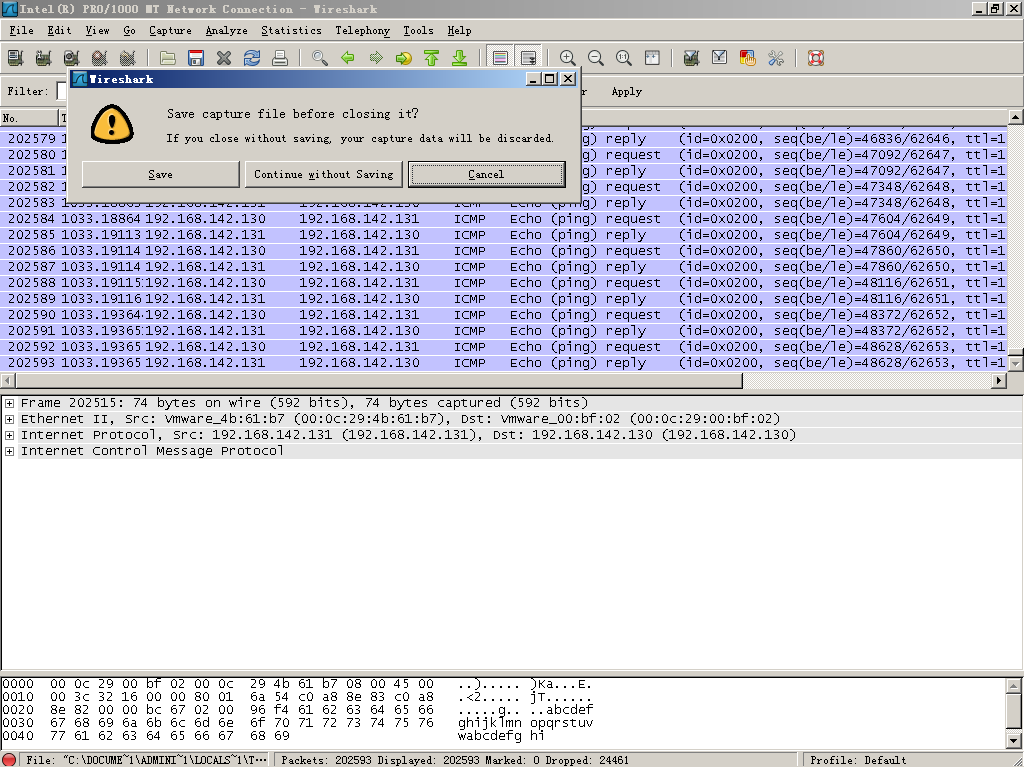
Task: Reload the current capture file
Action: pyautogui.click(x=252, y=58)
